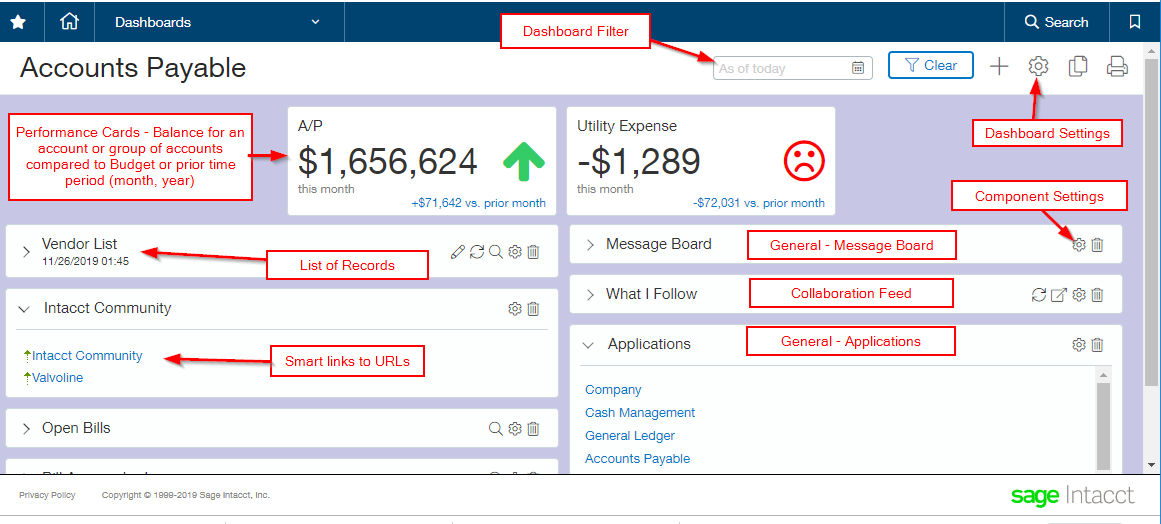Image resolution: width=1161 pixels, height=524 pixels.
Task: Delete the Vendor List component
Action: click(533, 252)
